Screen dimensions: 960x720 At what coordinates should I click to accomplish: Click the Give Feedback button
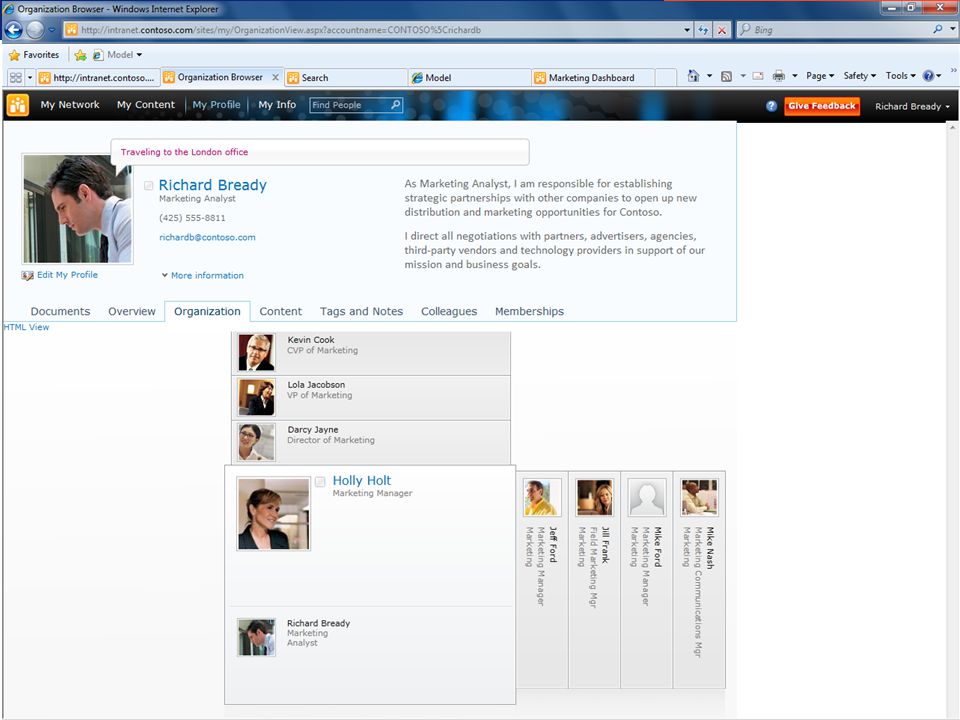coord(822,106)
